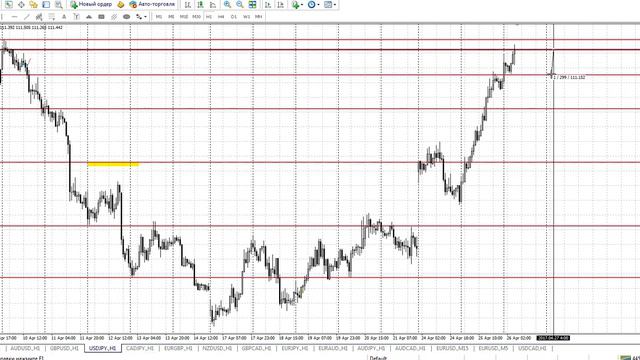Click the highlighted 2017.04.27 date label
The width and height of the screenshot is (640, 360).
[553, 338]
